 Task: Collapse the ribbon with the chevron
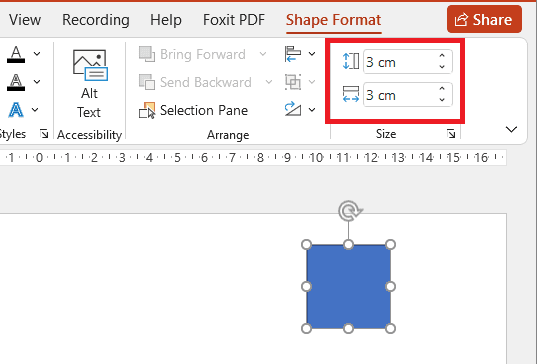(511, 129)
